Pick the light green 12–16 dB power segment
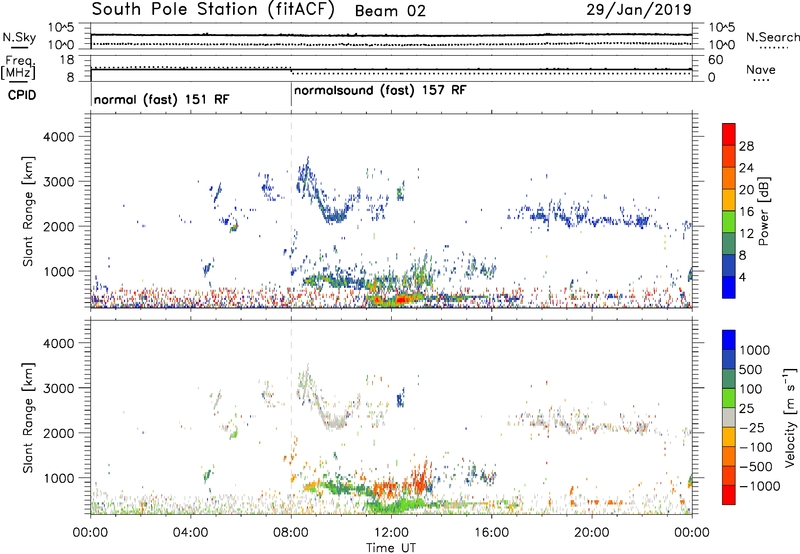The height and width of the screenshot is (554, 800). point(729,221)
